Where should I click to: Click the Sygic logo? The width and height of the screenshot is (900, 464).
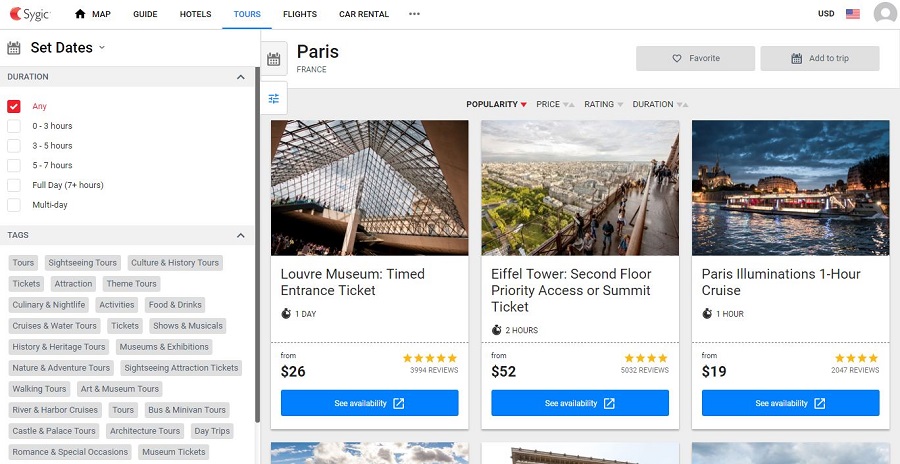coord(30,14)
